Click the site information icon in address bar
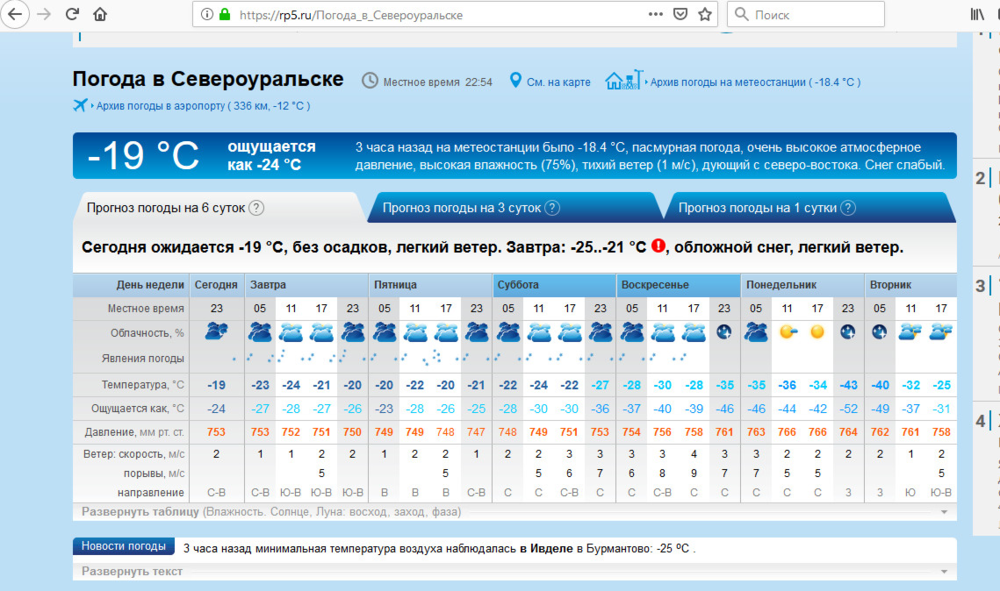 tap(207, 15)
